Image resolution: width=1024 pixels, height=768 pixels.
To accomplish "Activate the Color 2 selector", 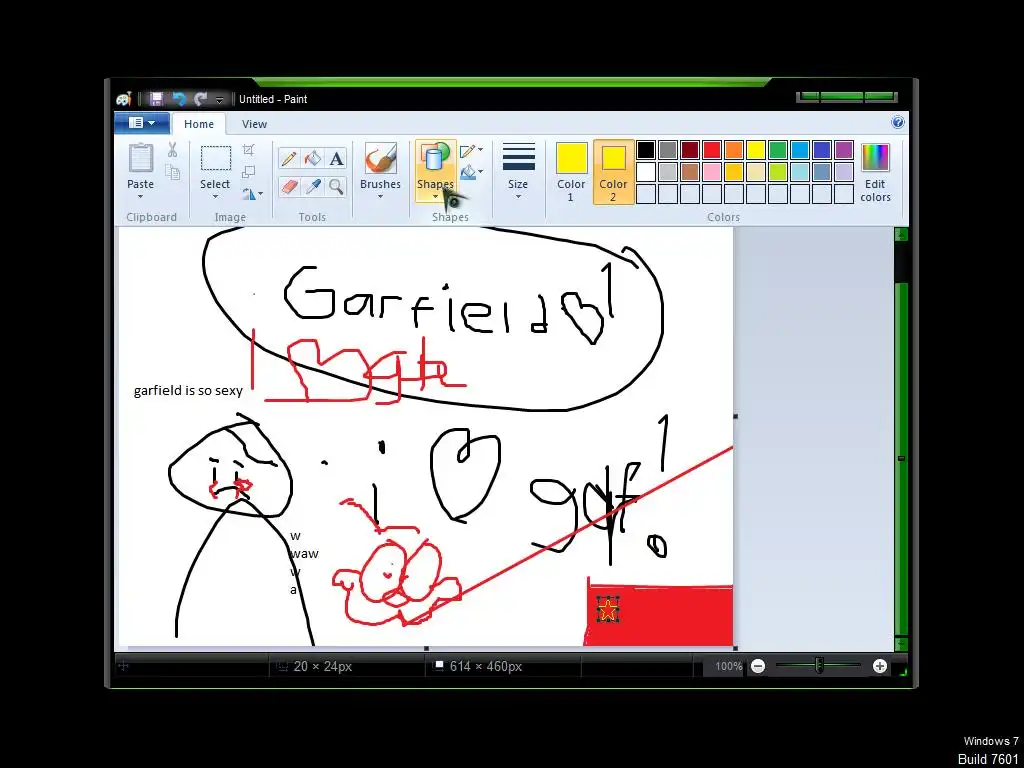I will coord(613,172).
